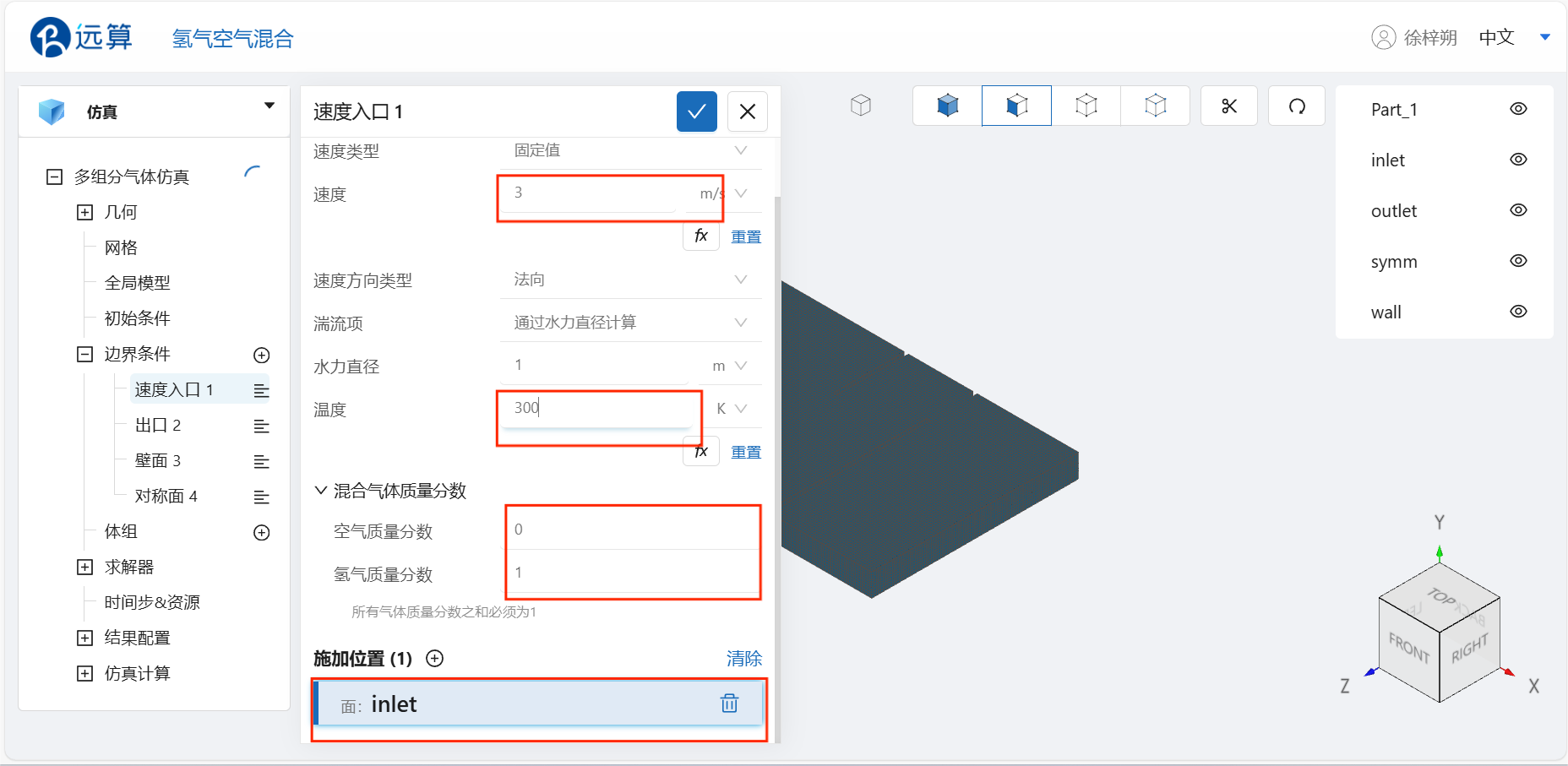Clear applied locations with 清除
Image resolution: width=1568 pixels, height=766 pixels.
(x=744, y=659)
